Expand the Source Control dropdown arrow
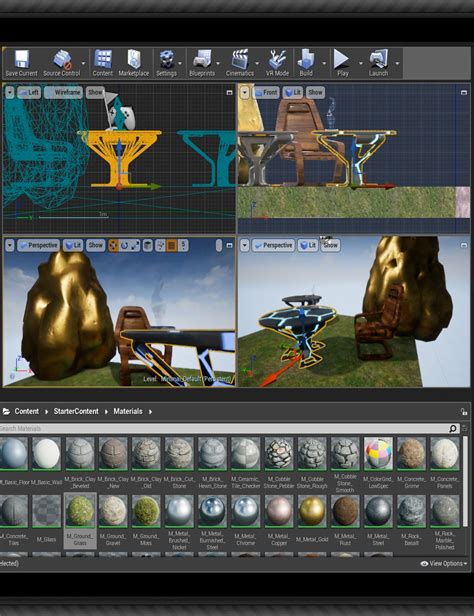 coord(83,63)
